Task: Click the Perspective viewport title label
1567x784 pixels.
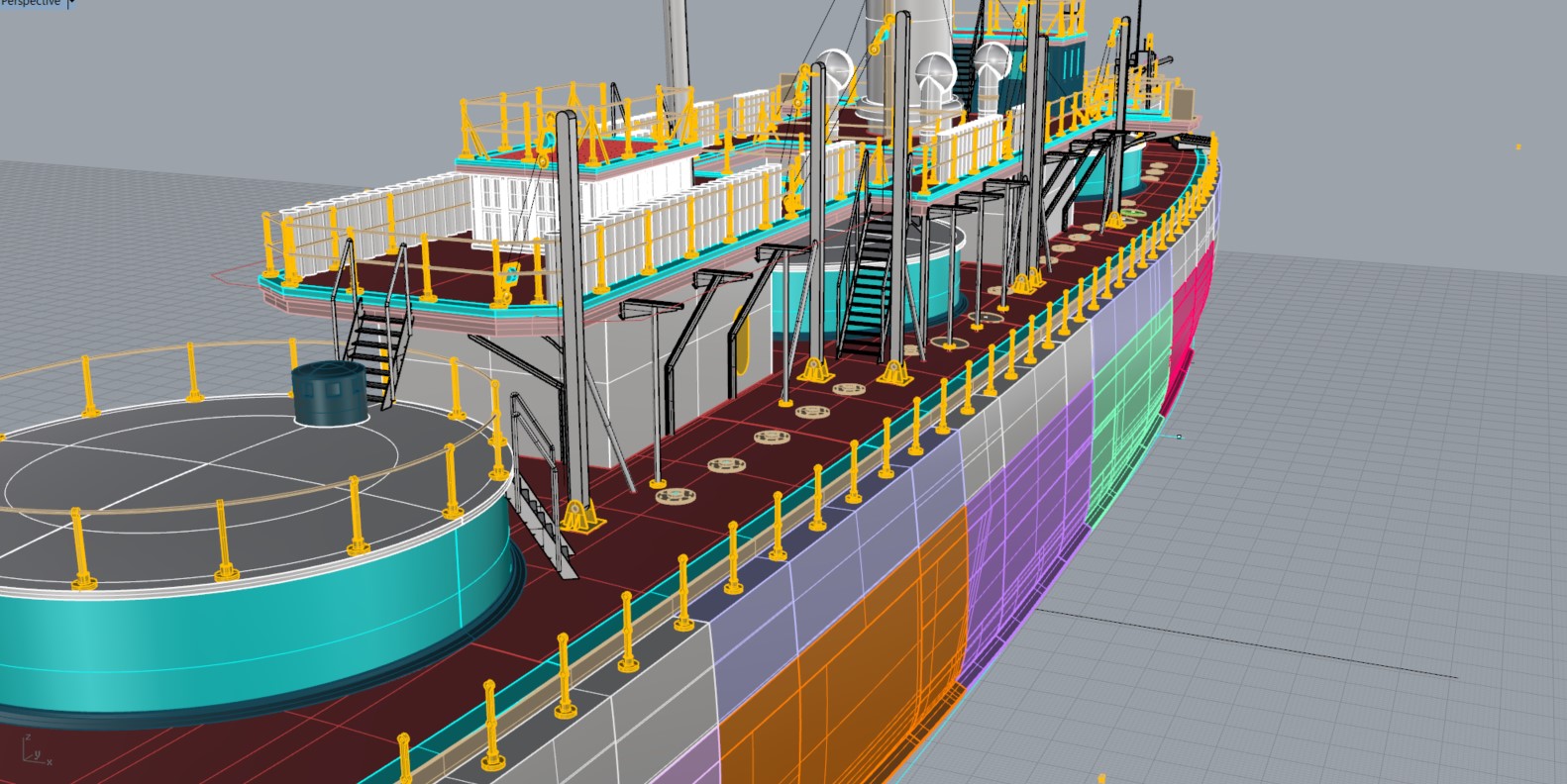Action: click(32, 3)
